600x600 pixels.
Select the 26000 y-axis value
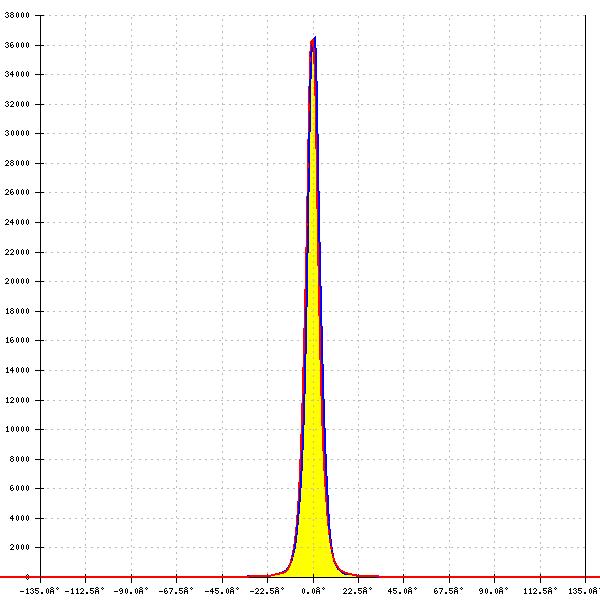pos(17,192)
